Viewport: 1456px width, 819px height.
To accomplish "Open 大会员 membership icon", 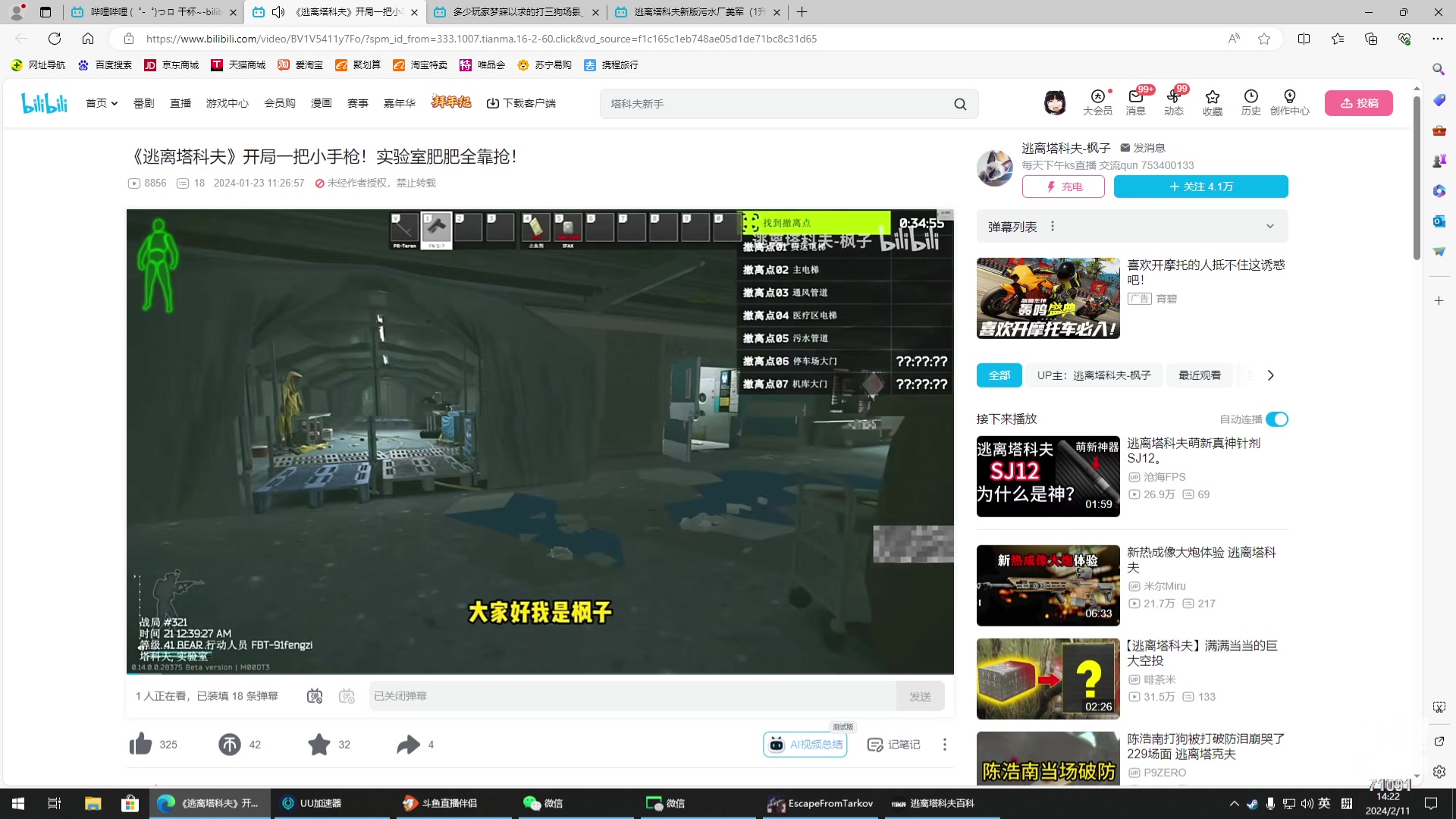I will pos(1097,102).
